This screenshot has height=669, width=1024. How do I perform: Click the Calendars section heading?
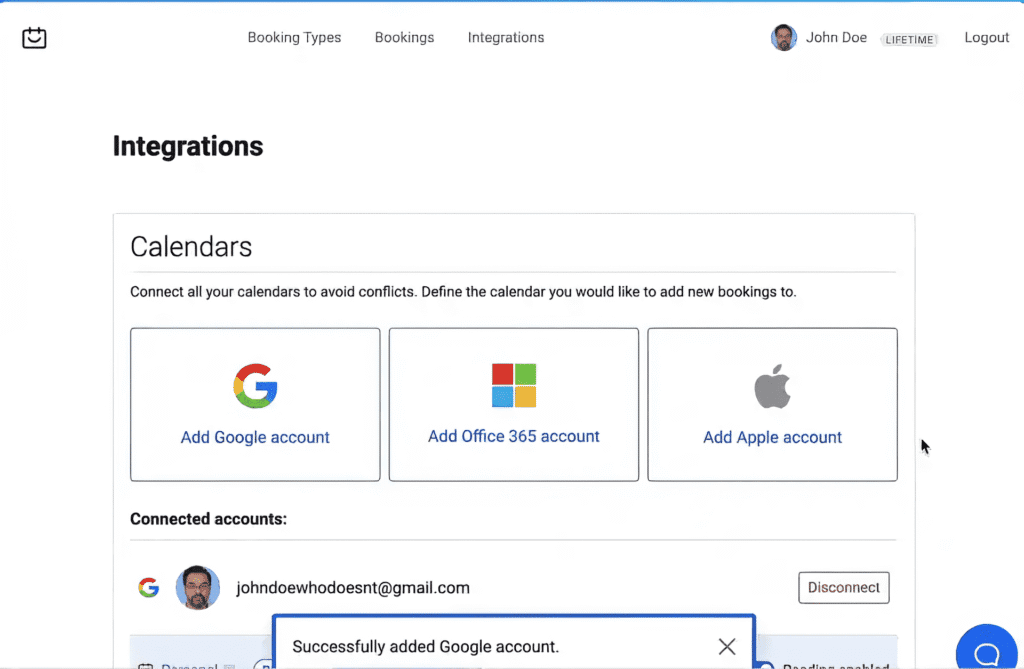[191, 247]
